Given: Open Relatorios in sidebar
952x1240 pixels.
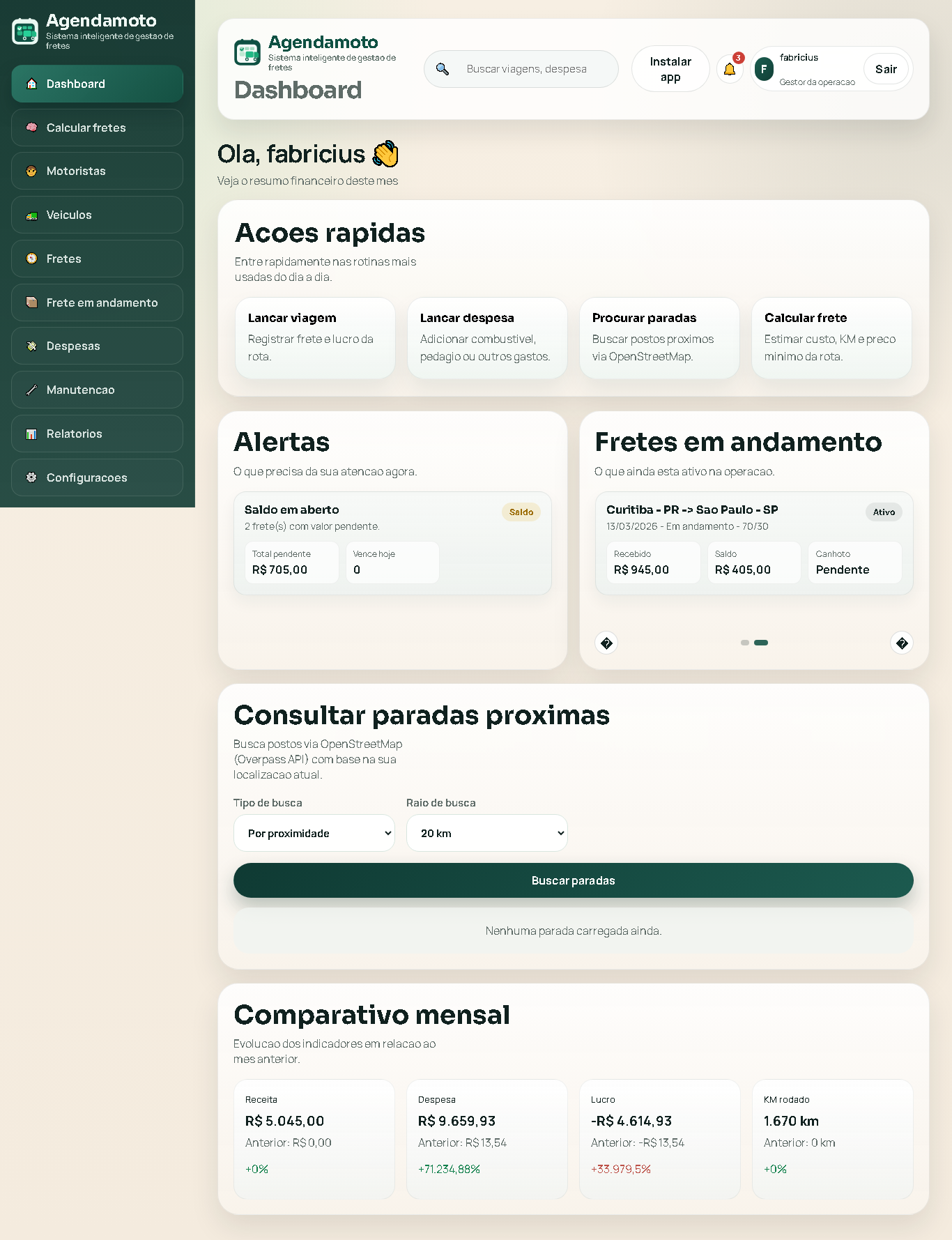Looking at the screenshot, I should click(98, 434).
